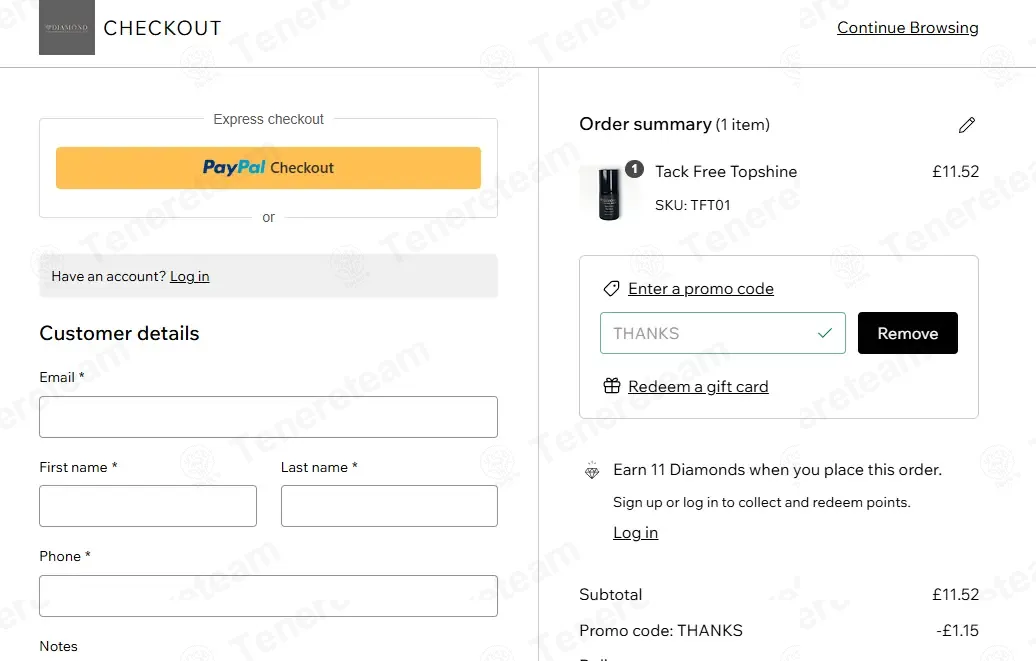Click the Diamond store logo
This screenshot has height=661, width=1036.
67,27
